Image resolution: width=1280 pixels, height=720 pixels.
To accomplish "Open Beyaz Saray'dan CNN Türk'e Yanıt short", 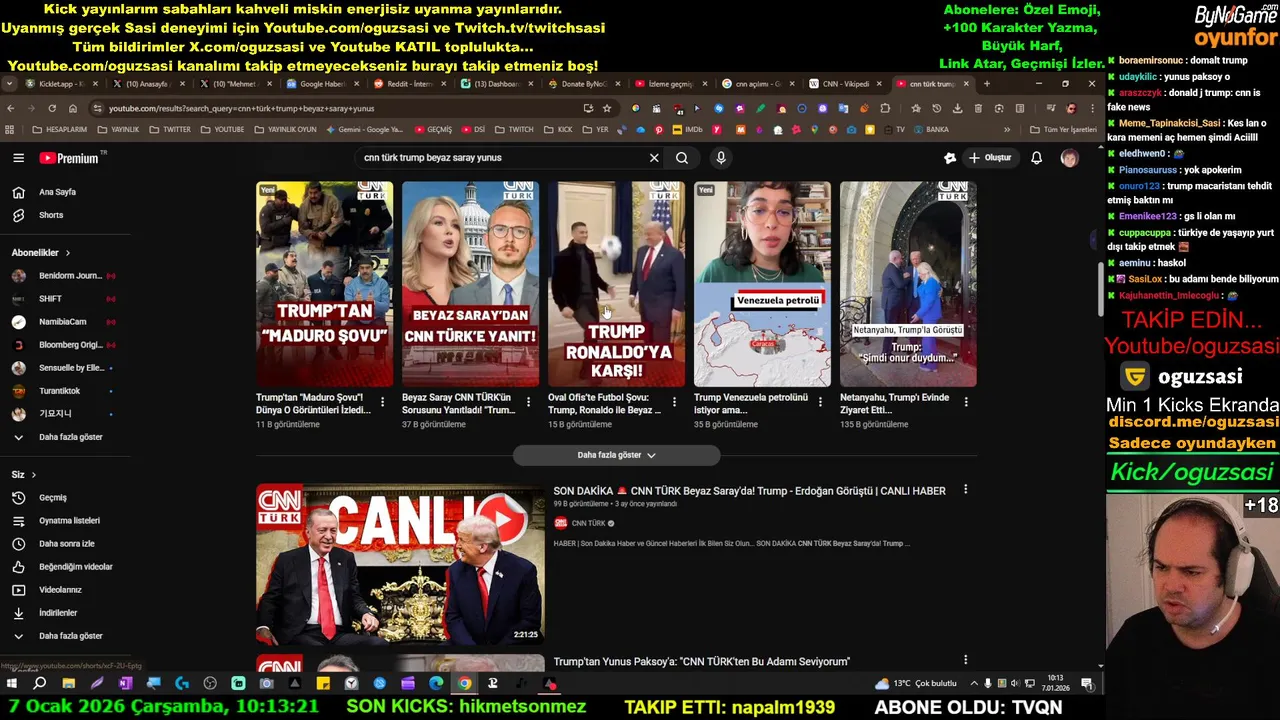I will pyautogui.click(x=470, y=284).
